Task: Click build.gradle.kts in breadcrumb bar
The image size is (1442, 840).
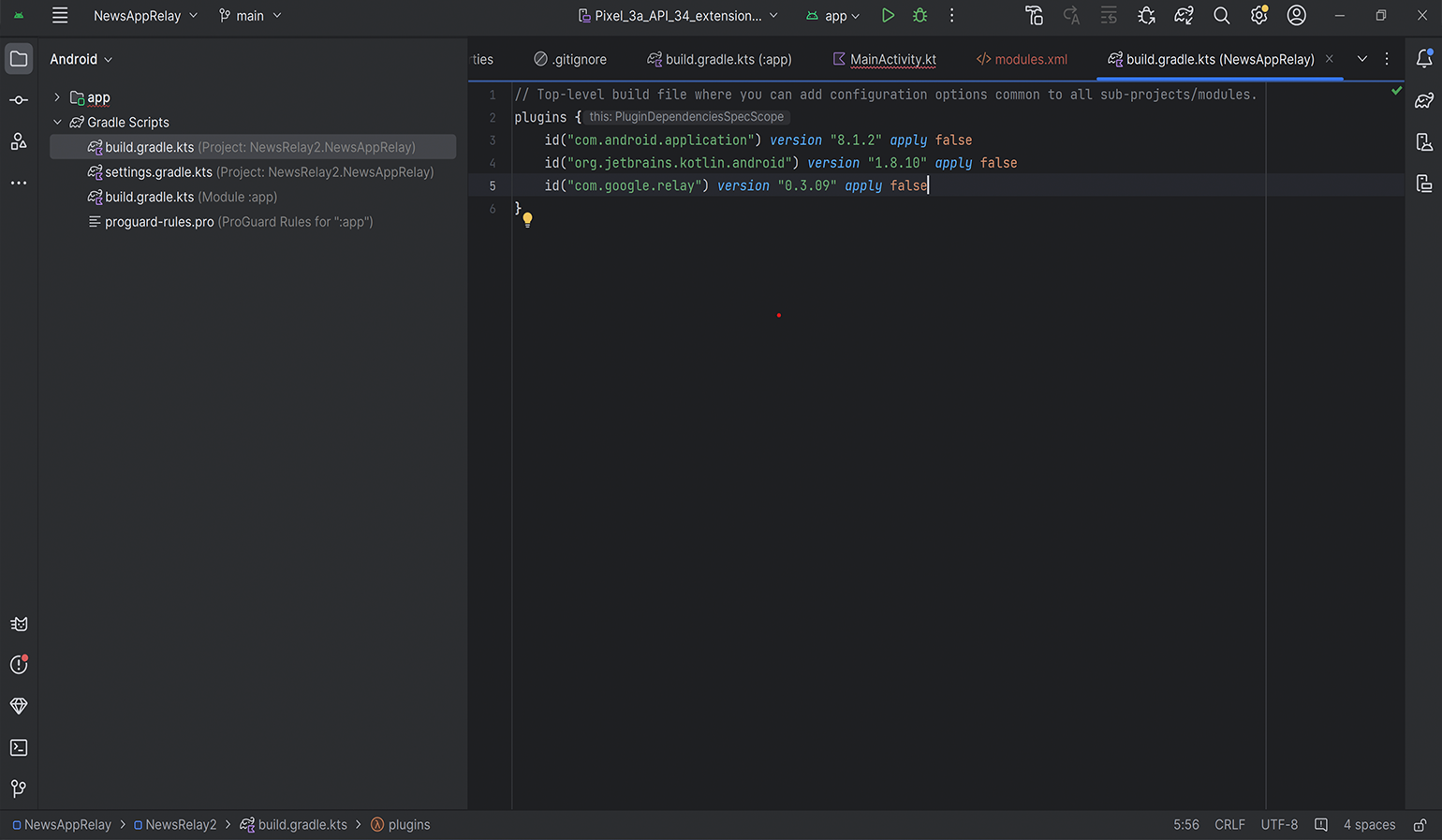Action: click(x=294, y=825)
